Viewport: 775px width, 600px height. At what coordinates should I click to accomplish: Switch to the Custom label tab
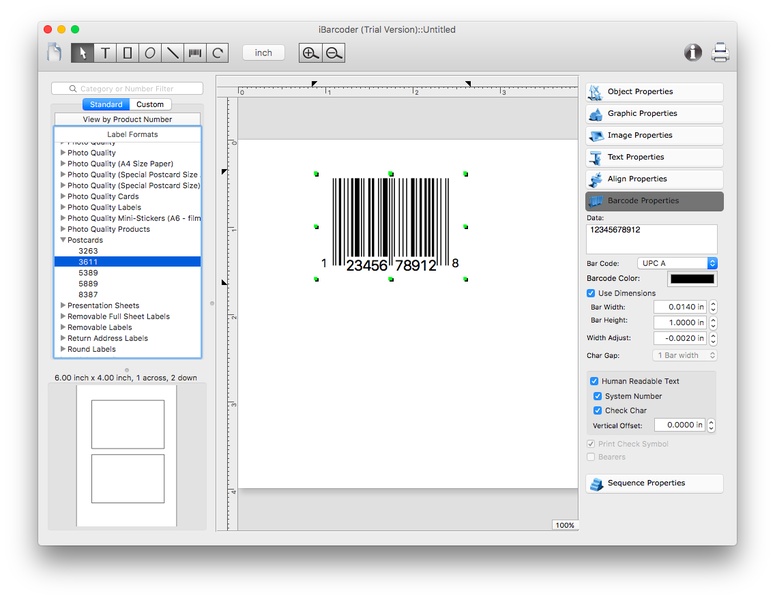[150, 104]
